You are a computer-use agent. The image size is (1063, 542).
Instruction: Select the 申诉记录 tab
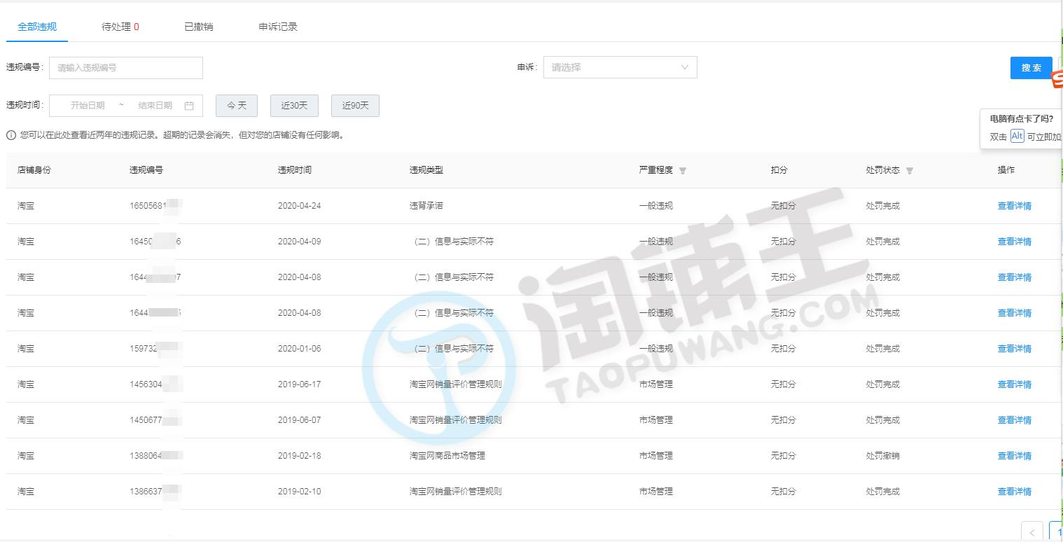coord(277,27)
